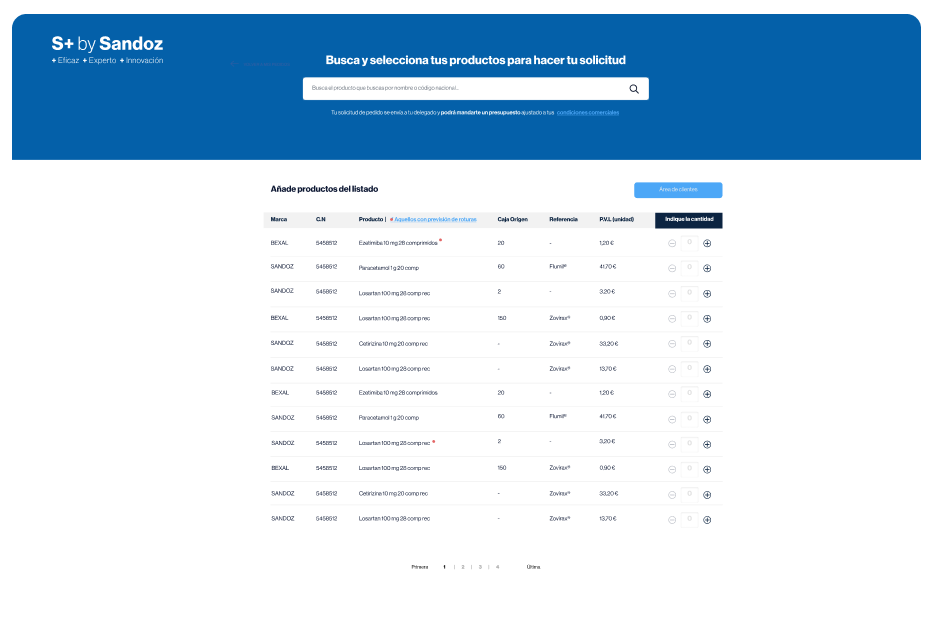Click 'Ezetimiba 10 mg 28 comprimidos' marked with red asterisk
Viewport: 932px width, 625px height.
point(398,243)
